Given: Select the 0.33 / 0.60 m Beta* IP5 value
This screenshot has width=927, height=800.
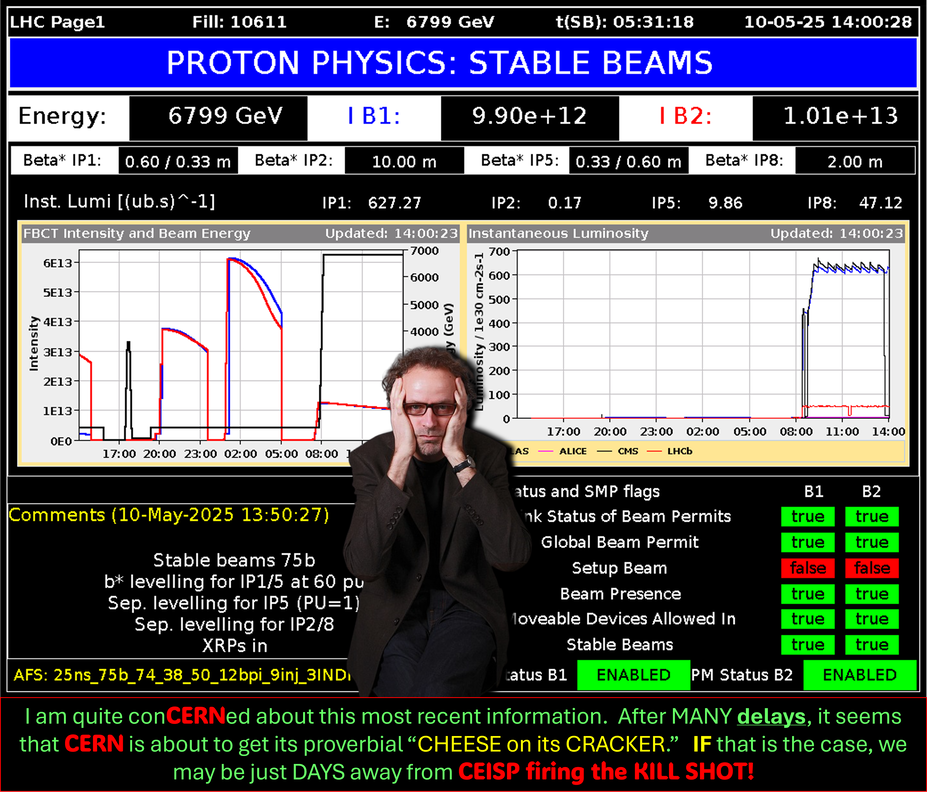Looking at the screenshot, I should click(x=628, y=161).
